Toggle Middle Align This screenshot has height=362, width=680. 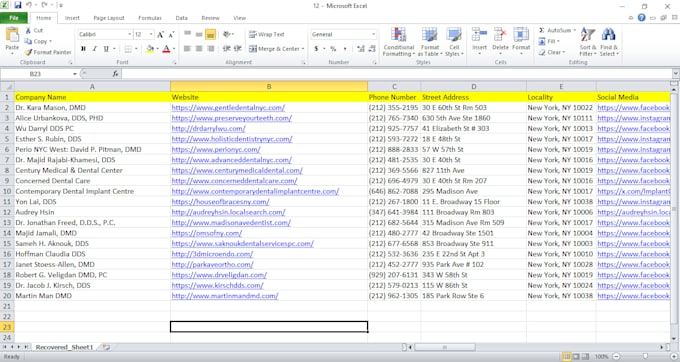[199, 34]
